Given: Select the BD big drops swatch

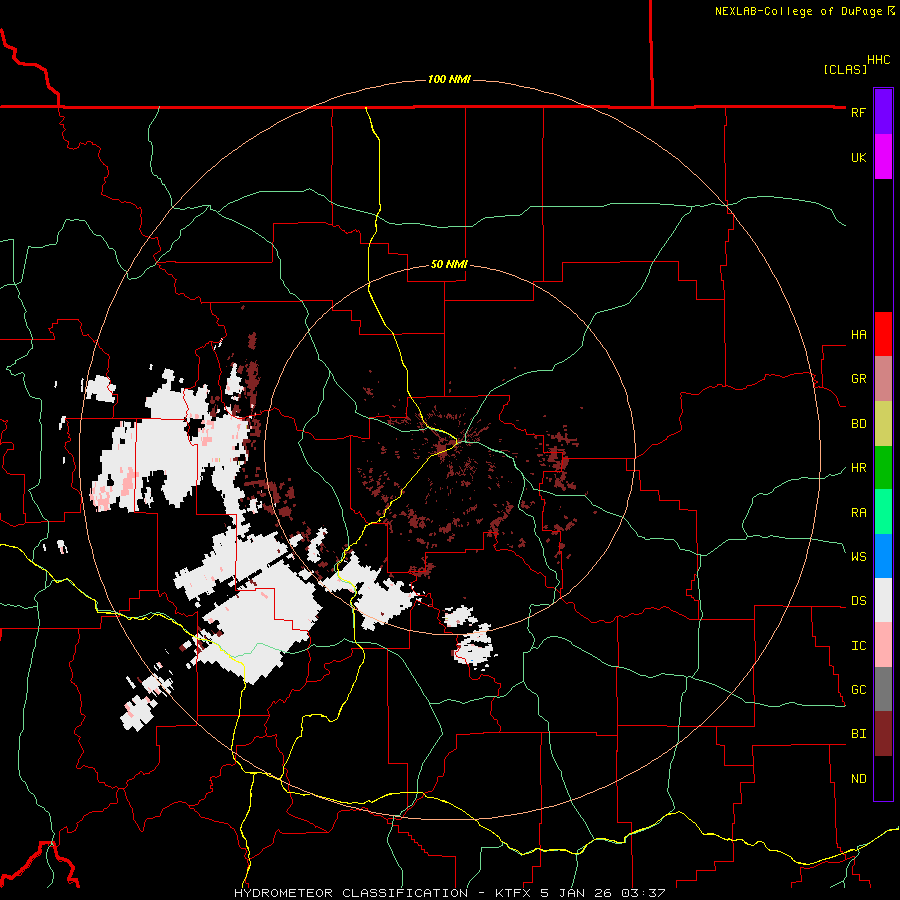Looking at the screenshot, I should coord(883,424).
